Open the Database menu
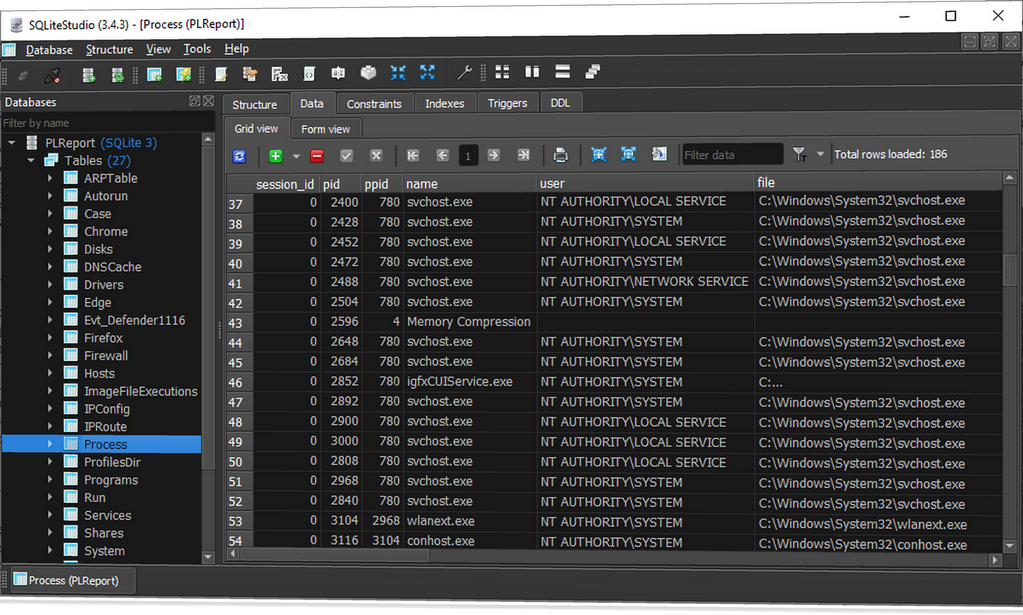Viewport: 1023px width, 615px height. 49,50
